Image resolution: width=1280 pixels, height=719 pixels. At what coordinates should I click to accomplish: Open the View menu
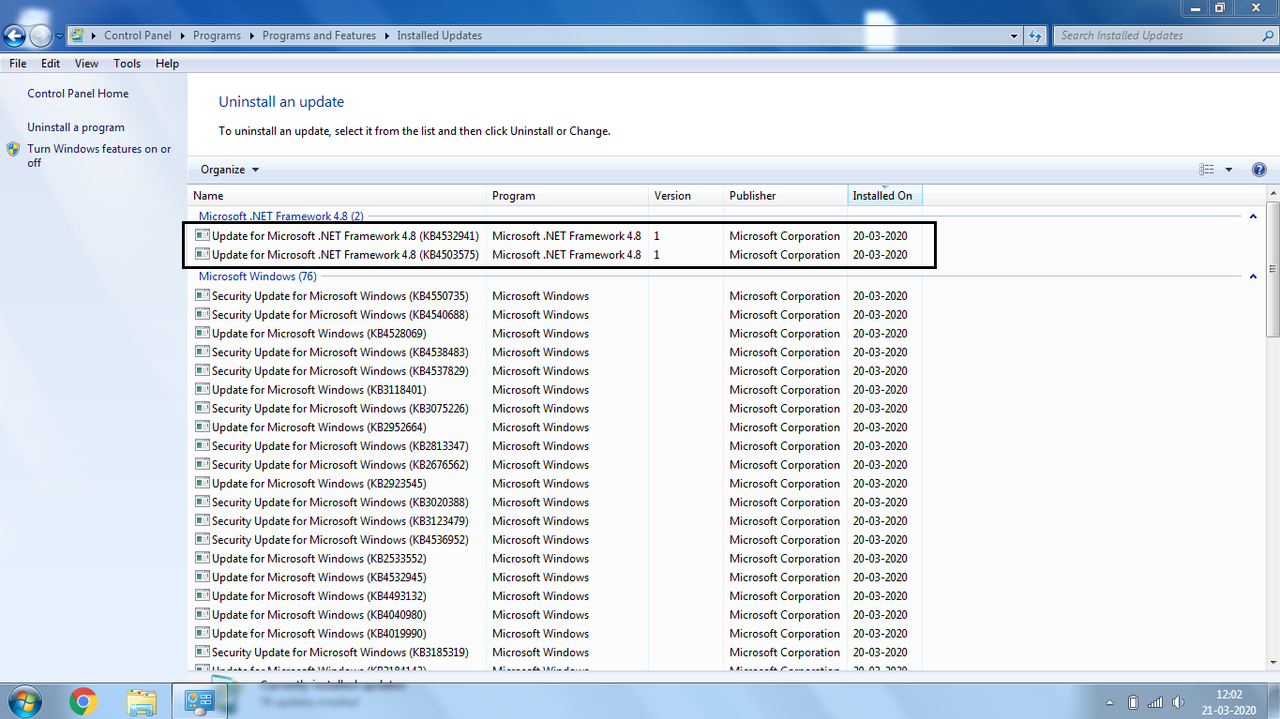pyautogui.click(x=87, y=63)
